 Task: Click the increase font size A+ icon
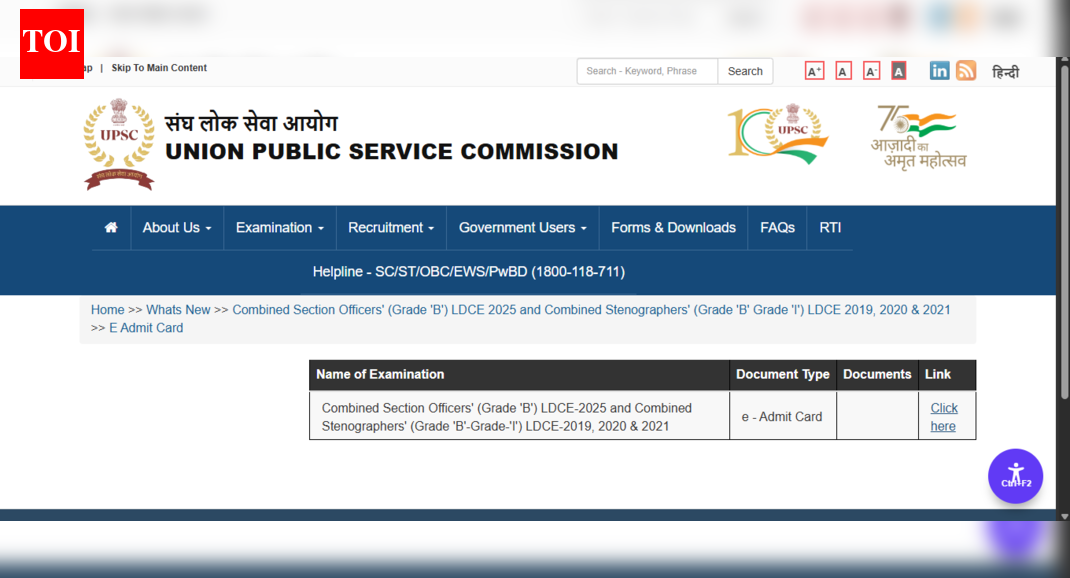[x=814, y=70]
